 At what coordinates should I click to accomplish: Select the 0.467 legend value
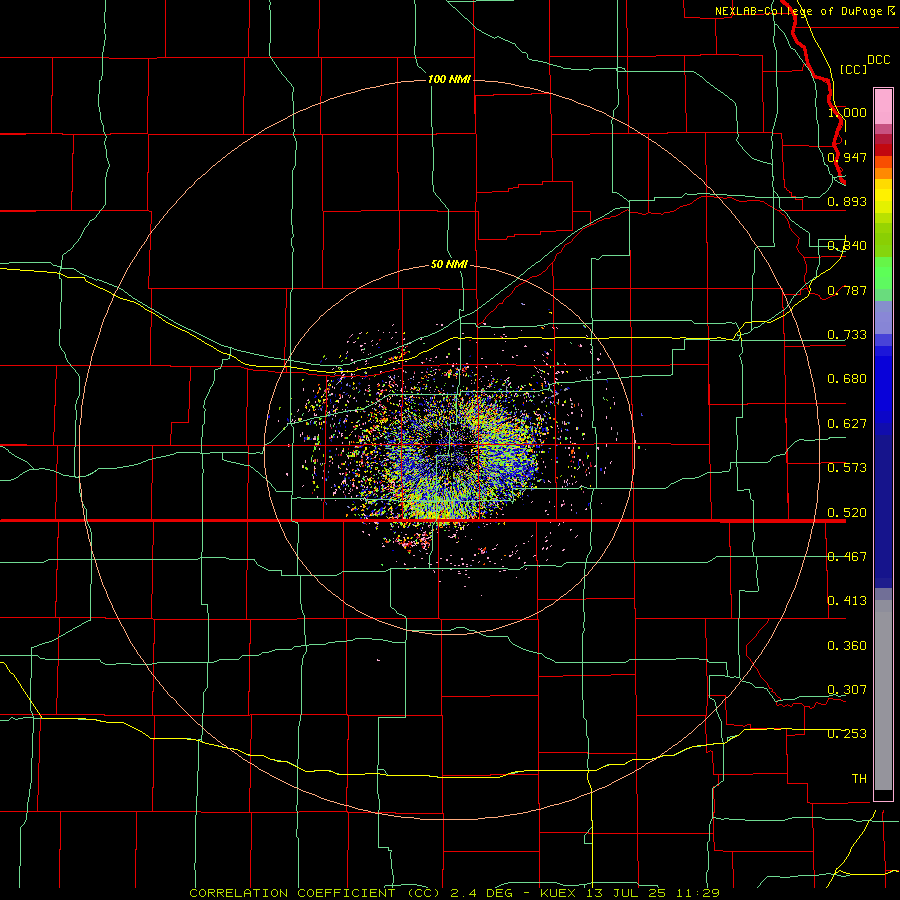point(847,557)
